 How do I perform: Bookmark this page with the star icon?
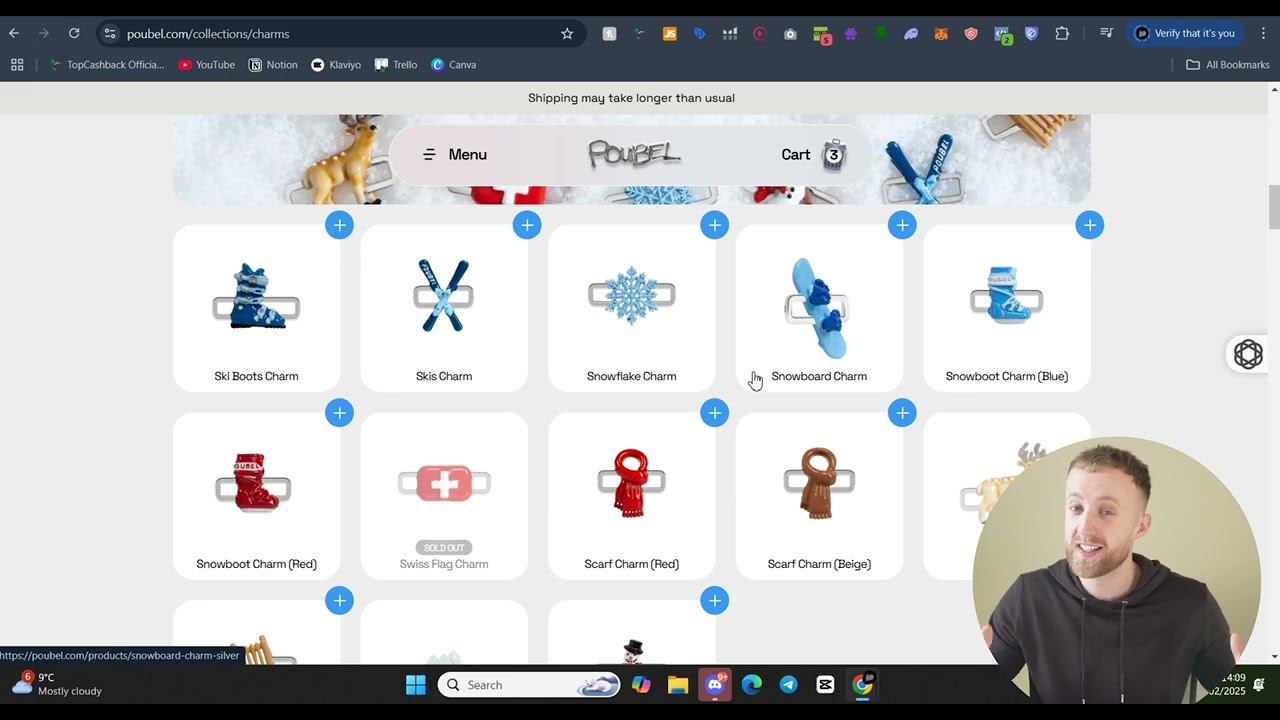[567, 33]
